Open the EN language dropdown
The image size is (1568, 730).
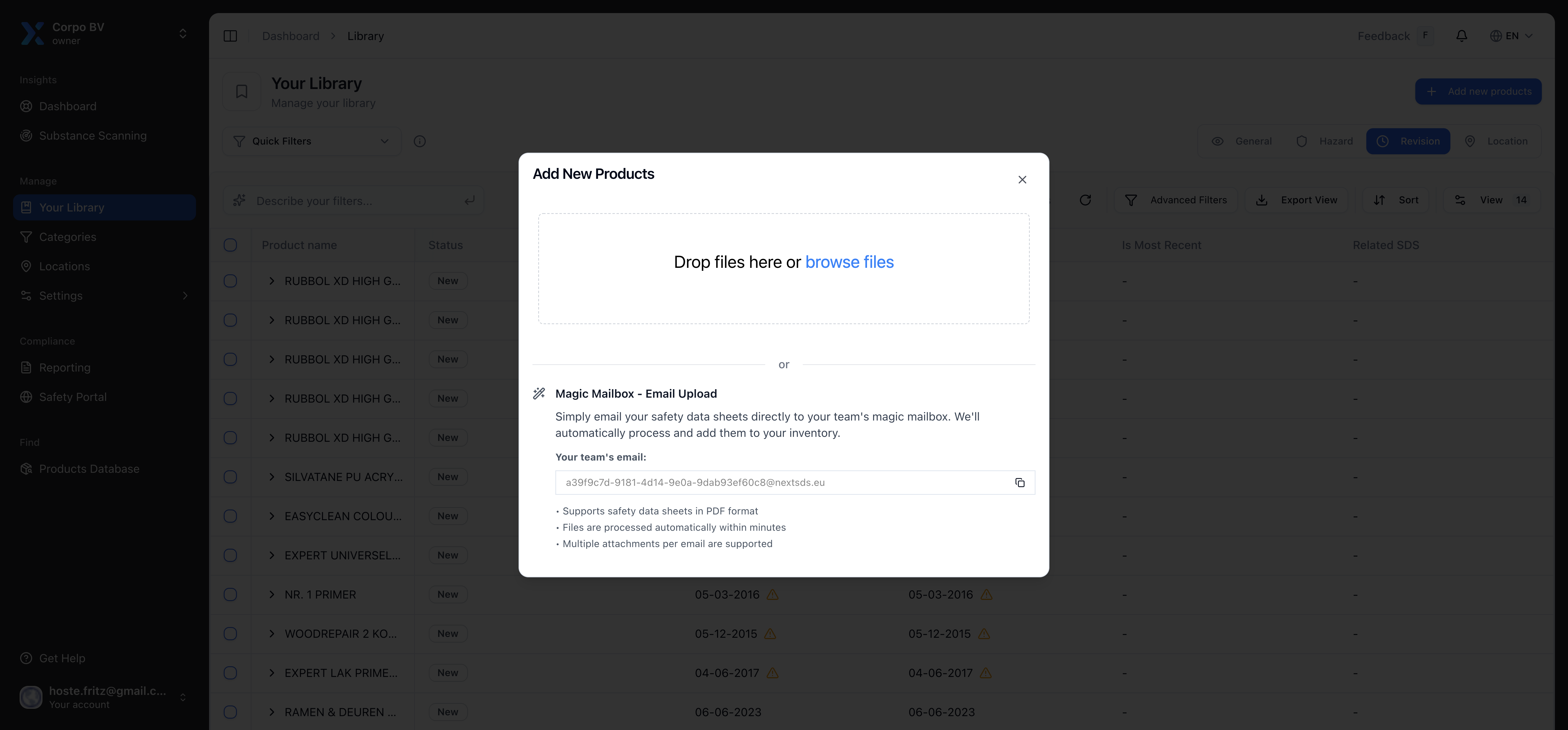pos(1512,35)
